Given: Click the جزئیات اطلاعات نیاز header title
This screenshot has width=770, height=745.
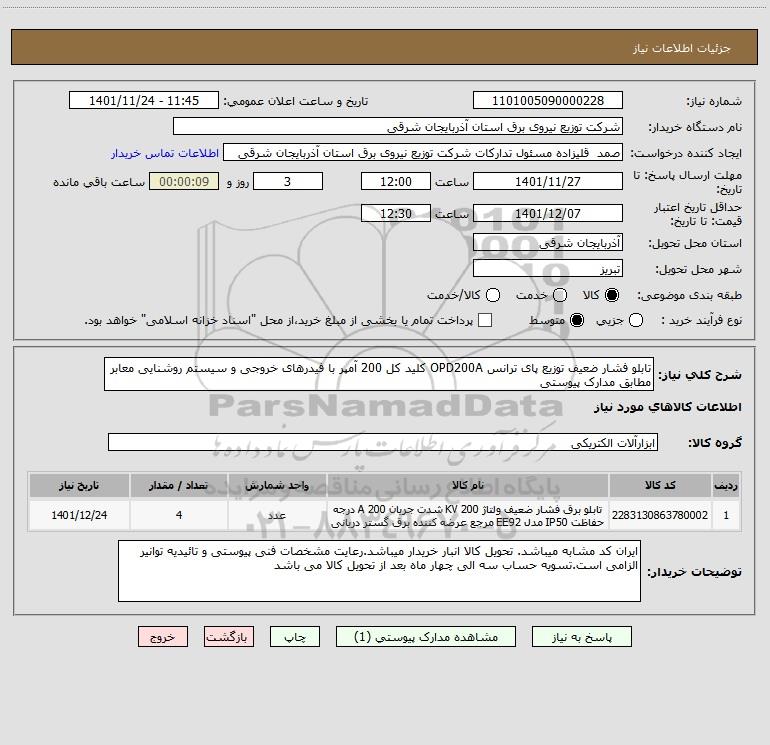Looking at the screenshot, I should [x=682, y=48].
